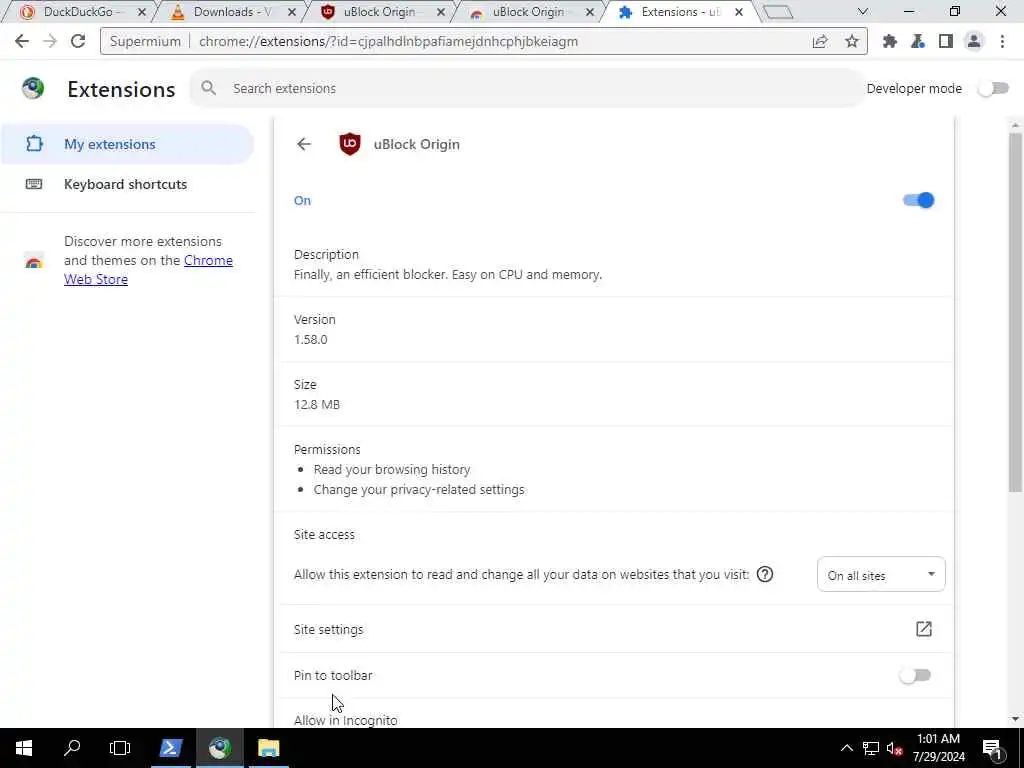Screen dimensions: 1024x768
Task: Open Site settings external link icon
Action: [x=923, y=629]
